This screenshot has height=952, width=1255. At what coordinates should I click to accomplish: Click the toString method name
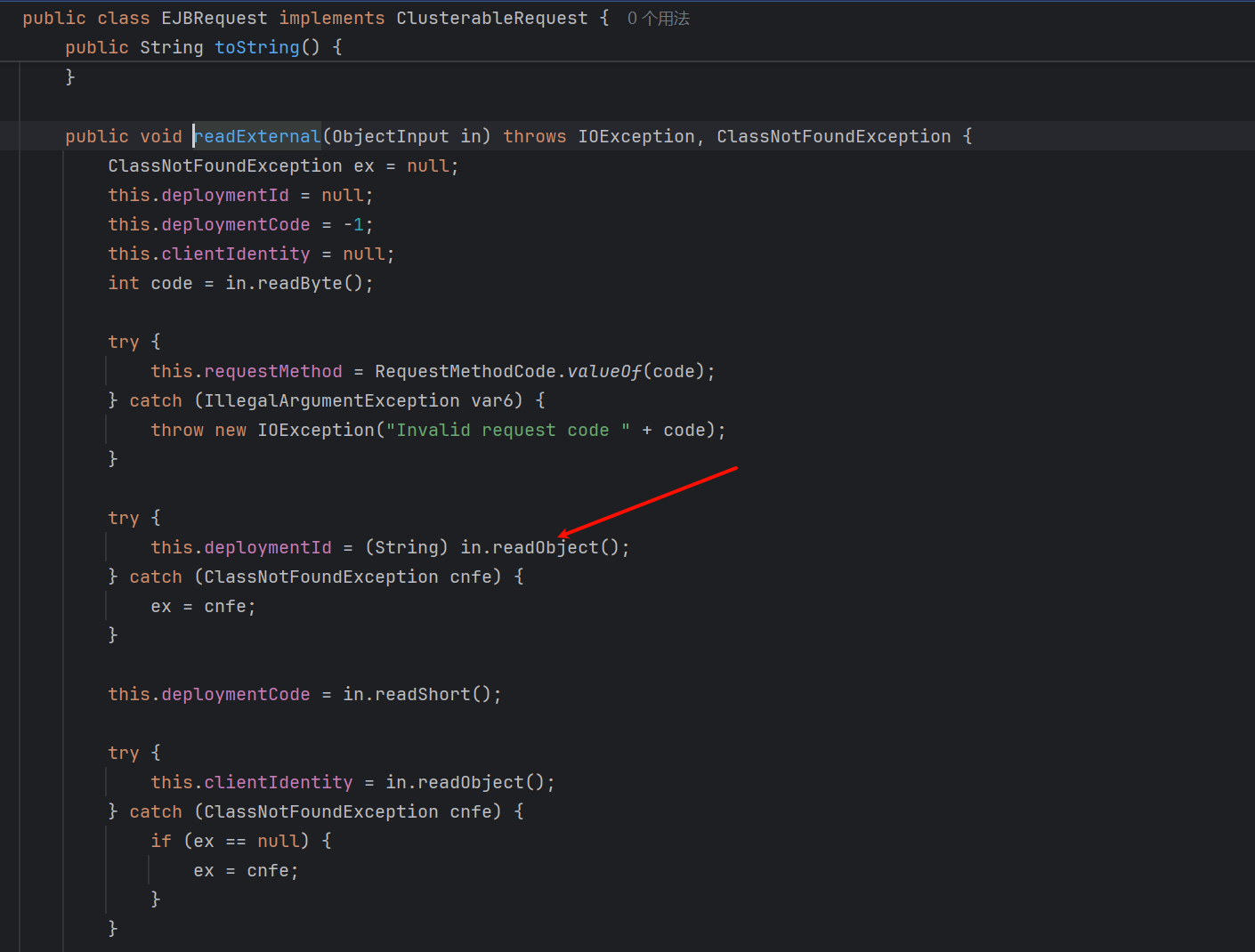tap(256, 47)
